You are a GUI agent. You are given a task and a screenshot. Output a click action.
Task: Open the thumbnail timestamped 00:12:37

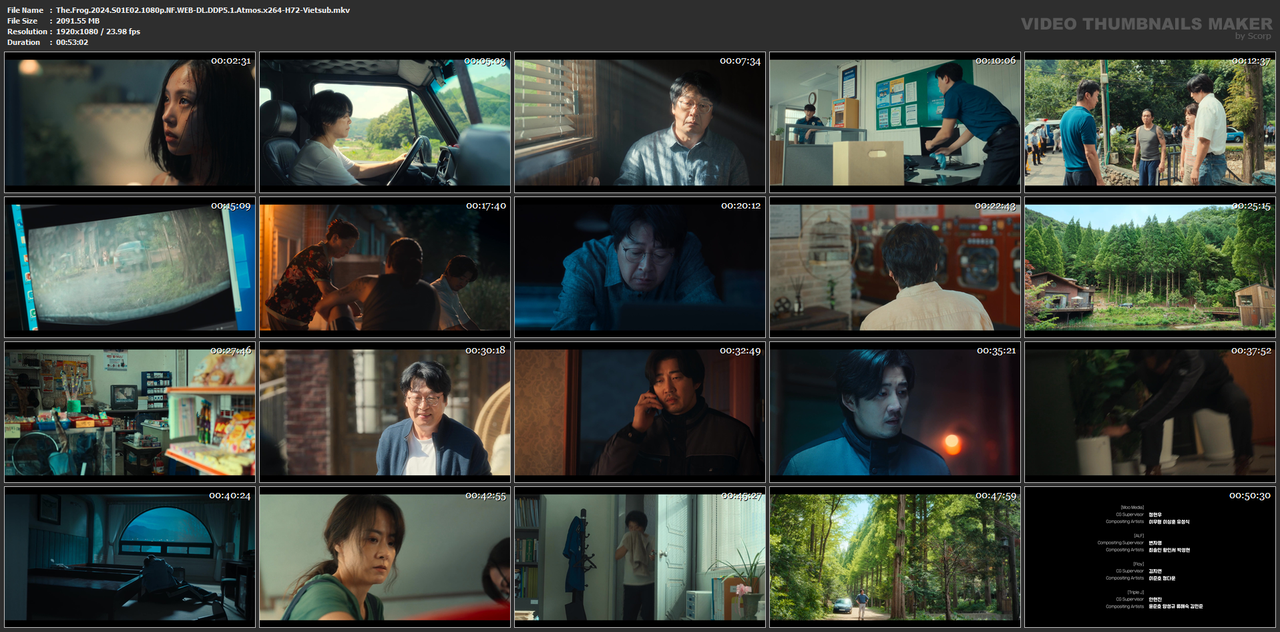(x=1150, y=122)
